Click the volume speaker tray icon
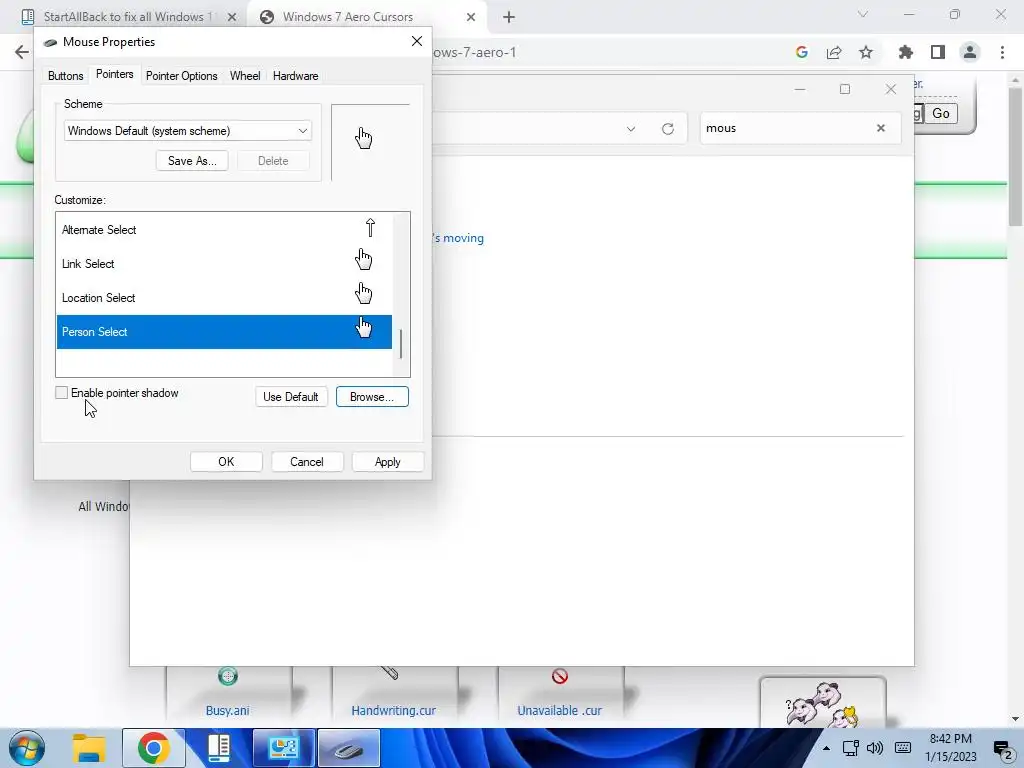Screen dimensions: 1024x768 pyautogui.click(x=875, y=748)
